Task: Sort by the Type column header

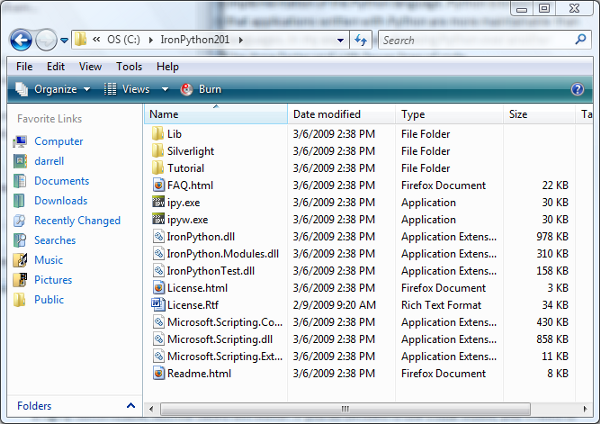Action: (x=449, y=114)
